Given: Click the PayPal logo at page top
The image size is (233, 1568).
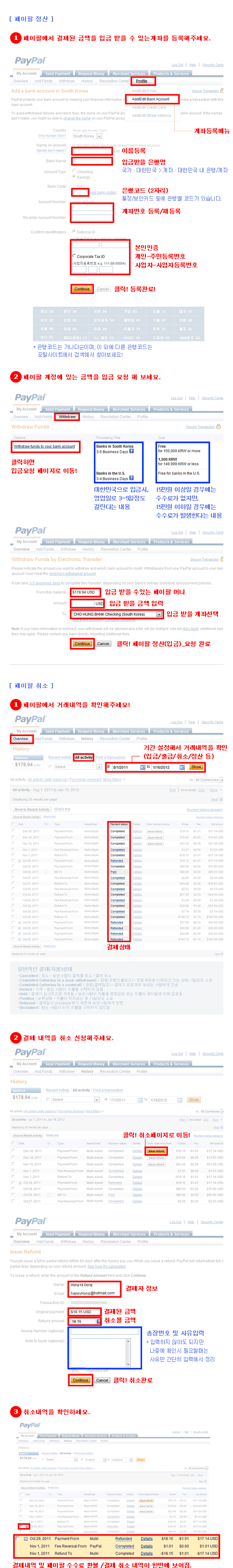Looking at the screenshot, I should point(31,60).
